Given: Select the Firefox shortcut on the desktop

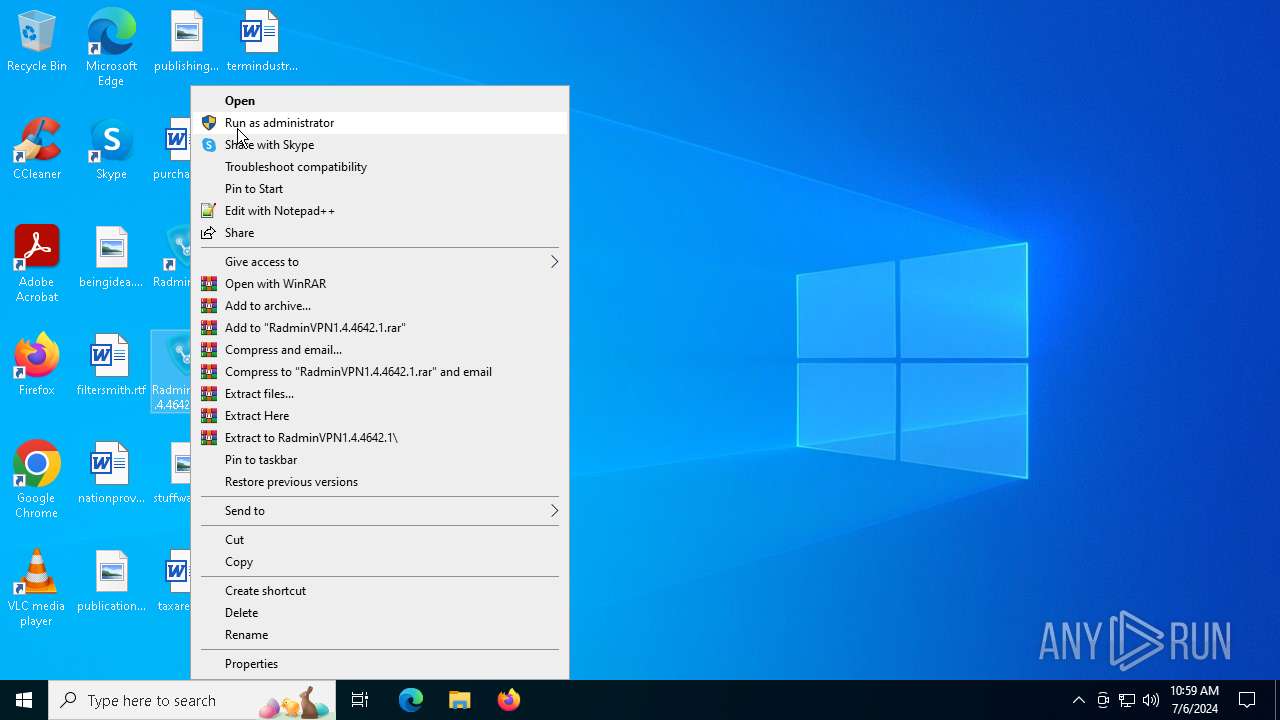Looking at the screenshot, I should pos(37,366).
